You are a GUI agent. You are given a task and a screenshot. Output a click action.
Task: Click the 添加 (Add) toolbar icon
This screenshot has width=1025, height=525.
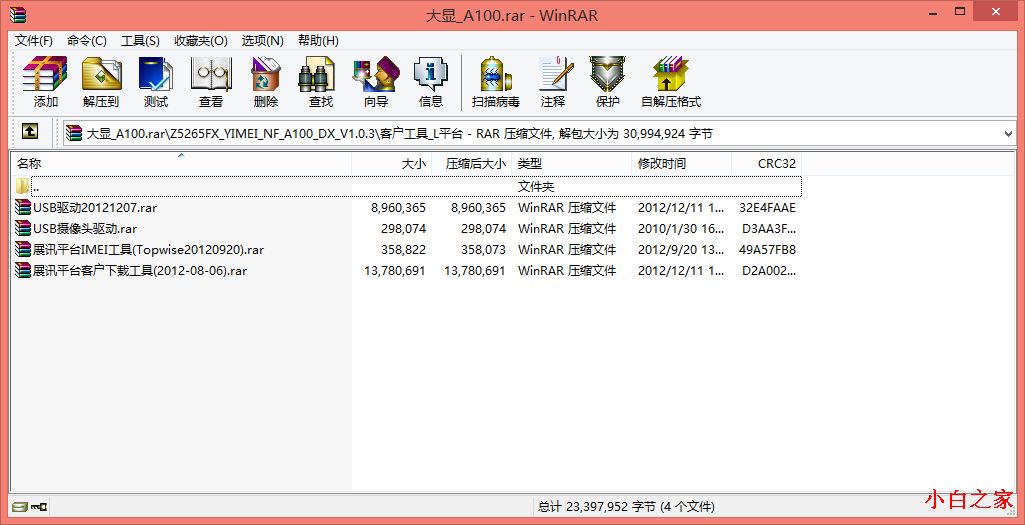click(x=45, y=82)
